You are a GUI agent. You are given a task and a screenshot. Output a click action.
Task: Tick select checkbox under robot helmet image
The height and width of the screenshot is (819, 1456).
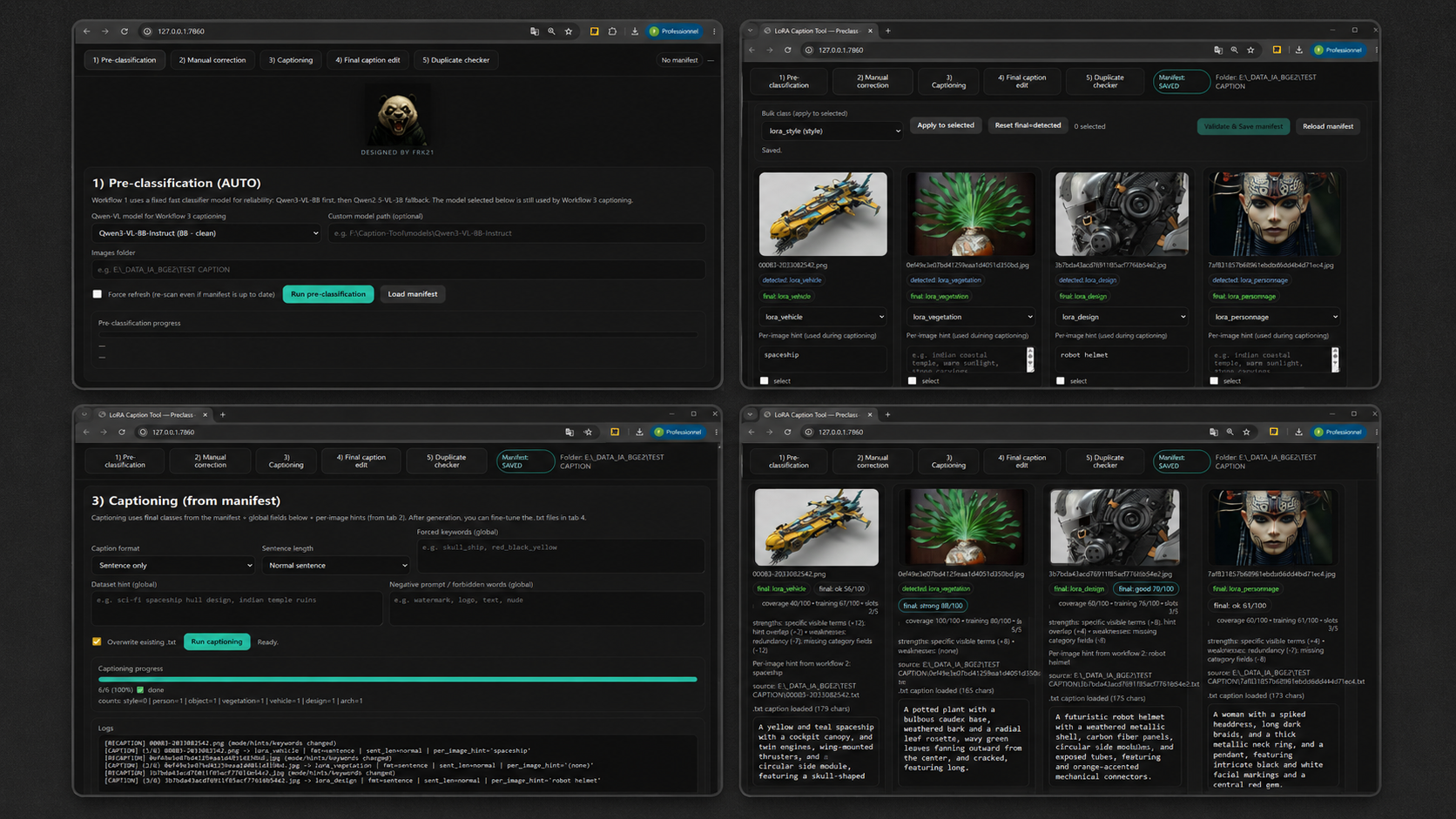[1061, 380]
